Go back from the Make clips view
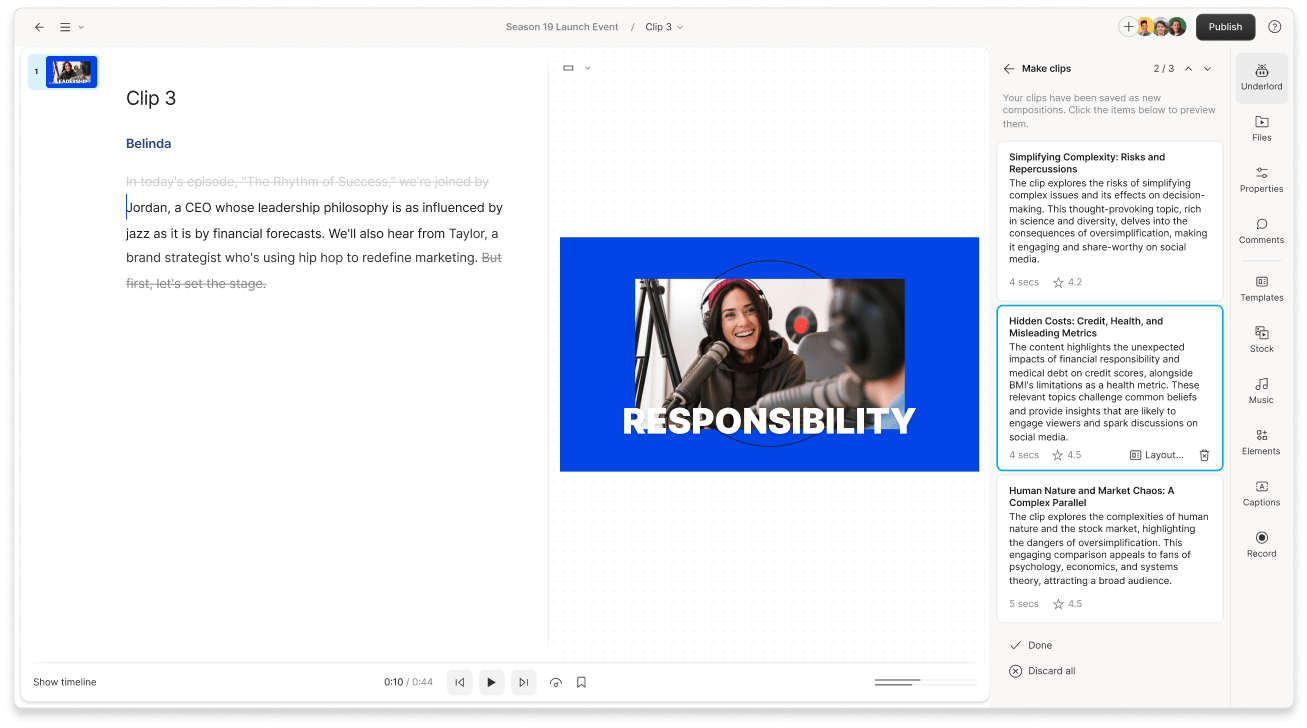The image size is (1307, 728). click(1009, 68)
